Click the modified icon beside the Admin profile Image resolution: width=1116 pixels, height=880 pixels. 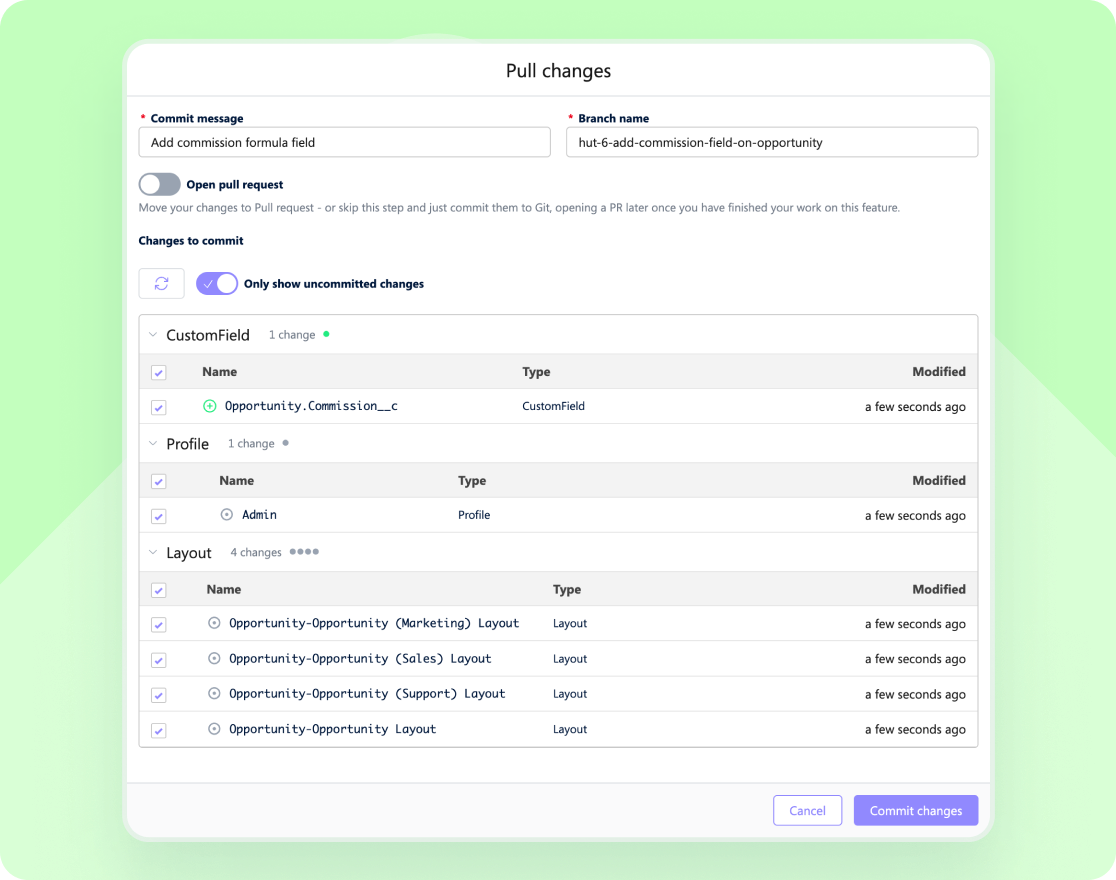coord(226,515)
